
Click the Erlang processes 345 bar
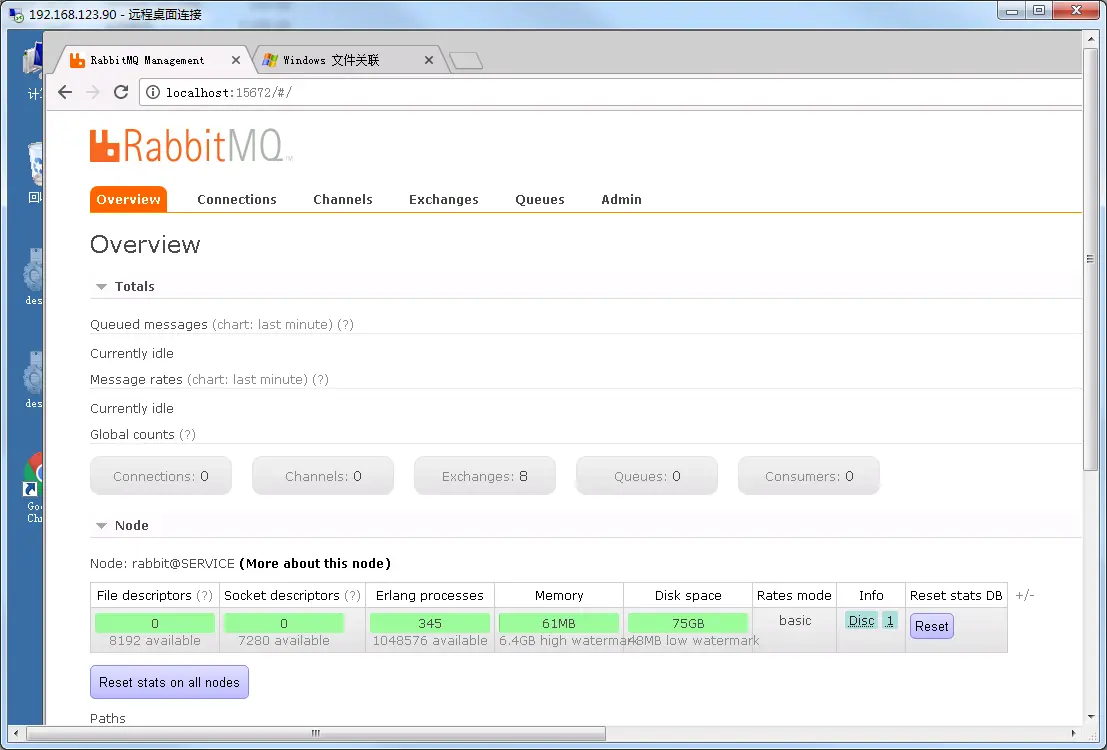(429, 623)
